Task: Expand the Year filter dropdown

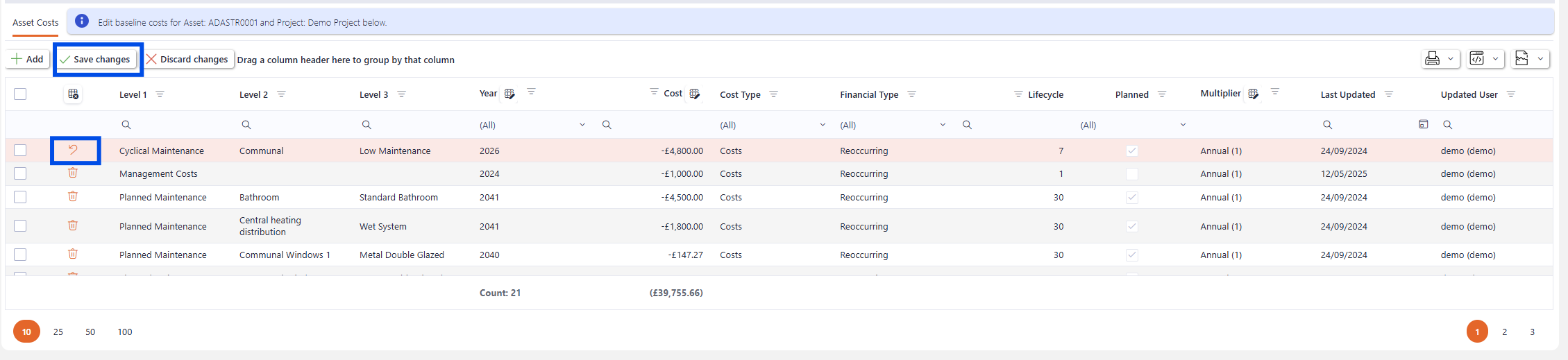Action: coord(582,125)
